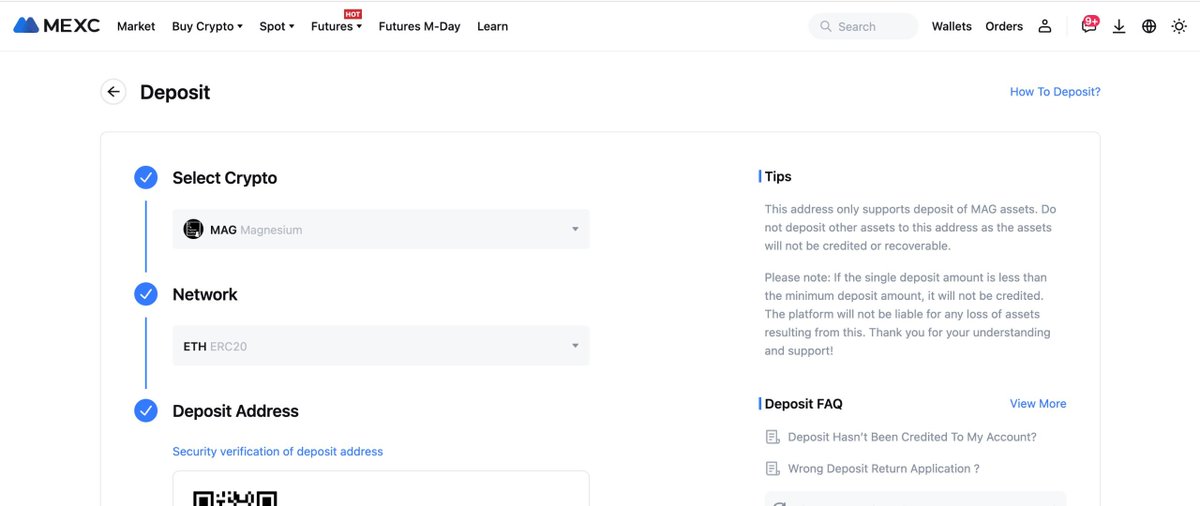Open Orders from top navigation
This screenshot has height=506, width=1200.
1004,27
